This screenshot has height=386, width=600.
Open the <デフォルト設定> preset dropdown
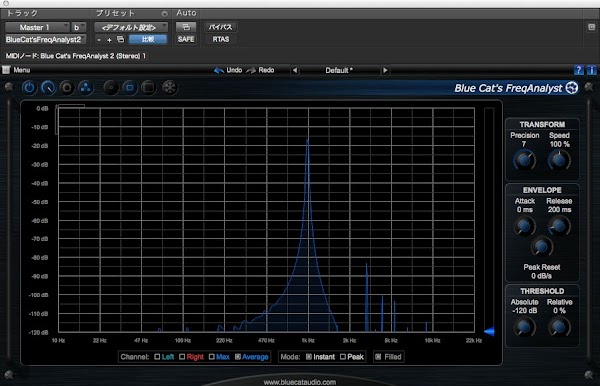[x=131, y=27]
